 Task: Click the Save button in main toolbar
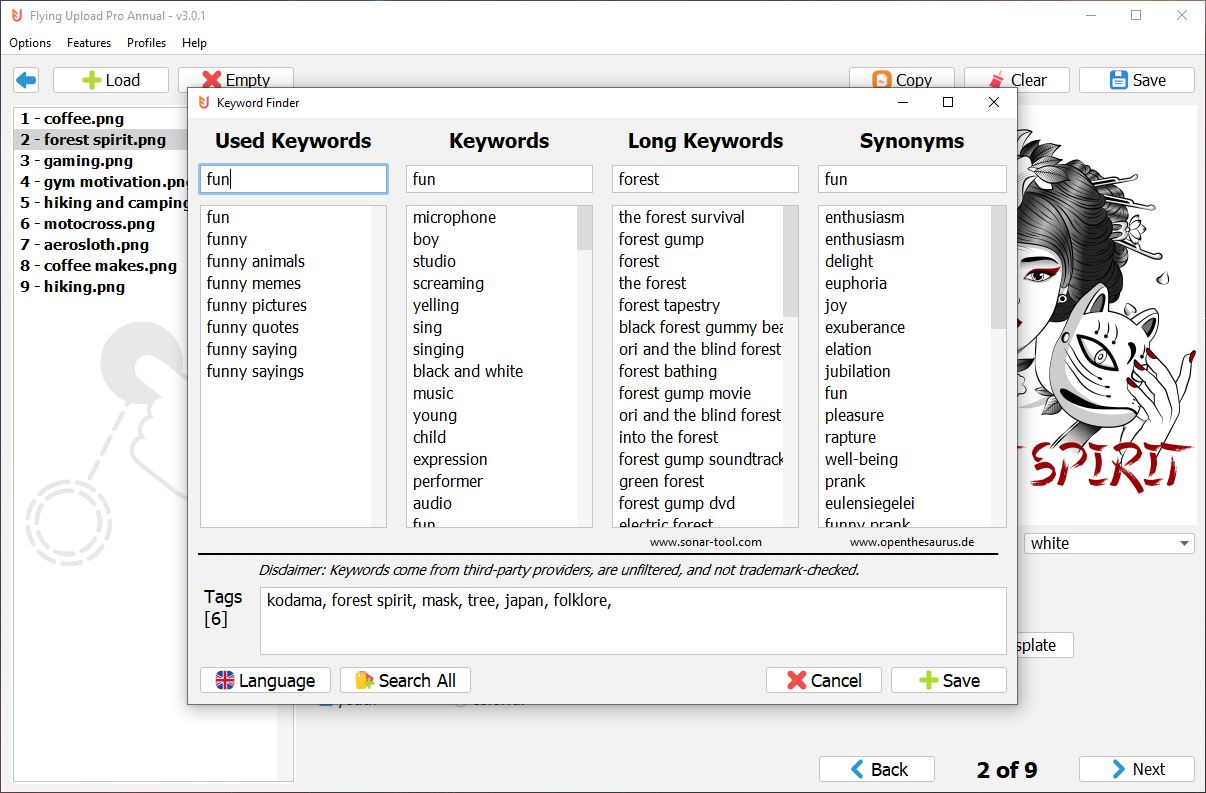tap(1137, 80)
